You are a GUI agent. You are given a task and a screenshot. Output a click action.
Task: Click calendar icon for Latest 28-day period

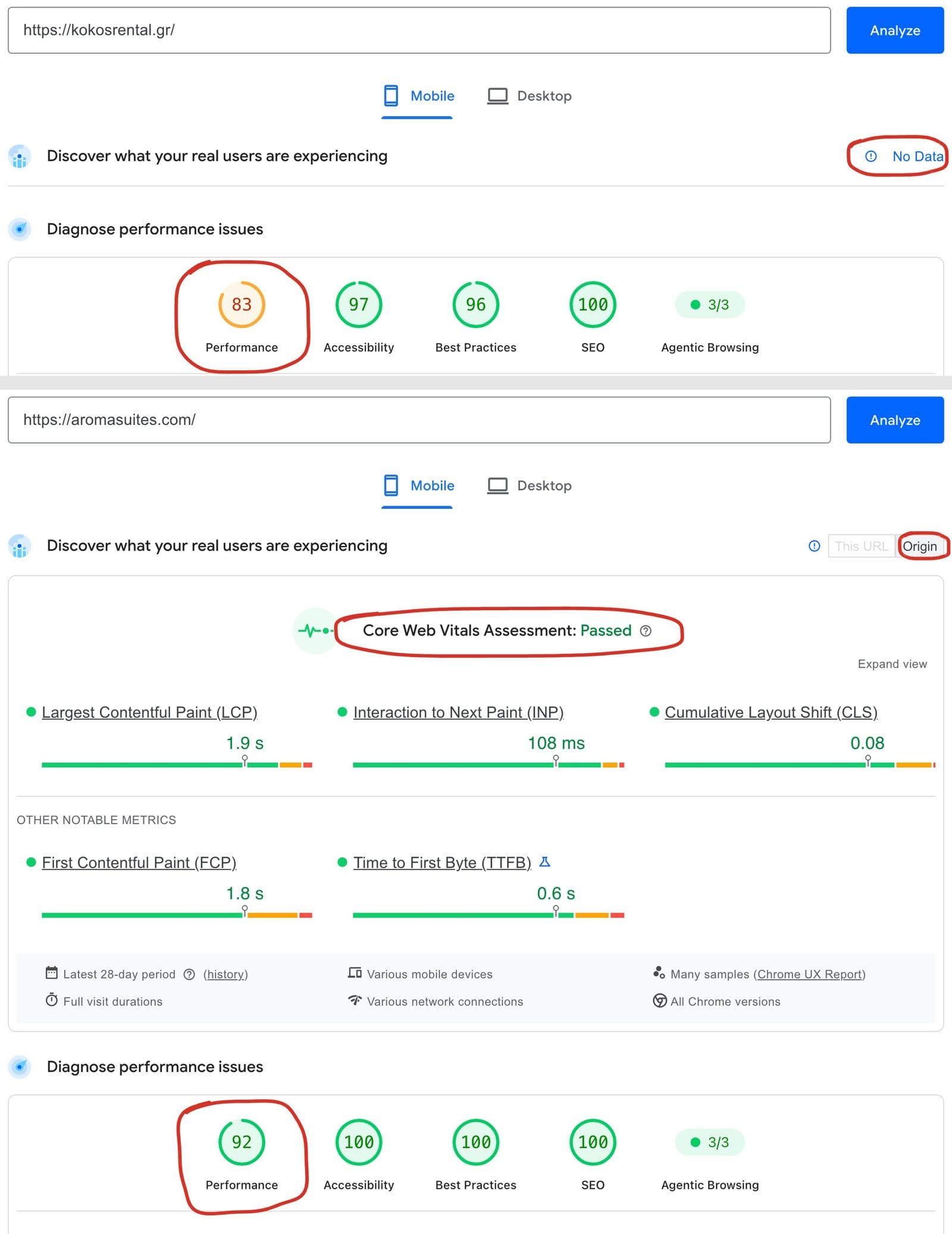(52, 973)
